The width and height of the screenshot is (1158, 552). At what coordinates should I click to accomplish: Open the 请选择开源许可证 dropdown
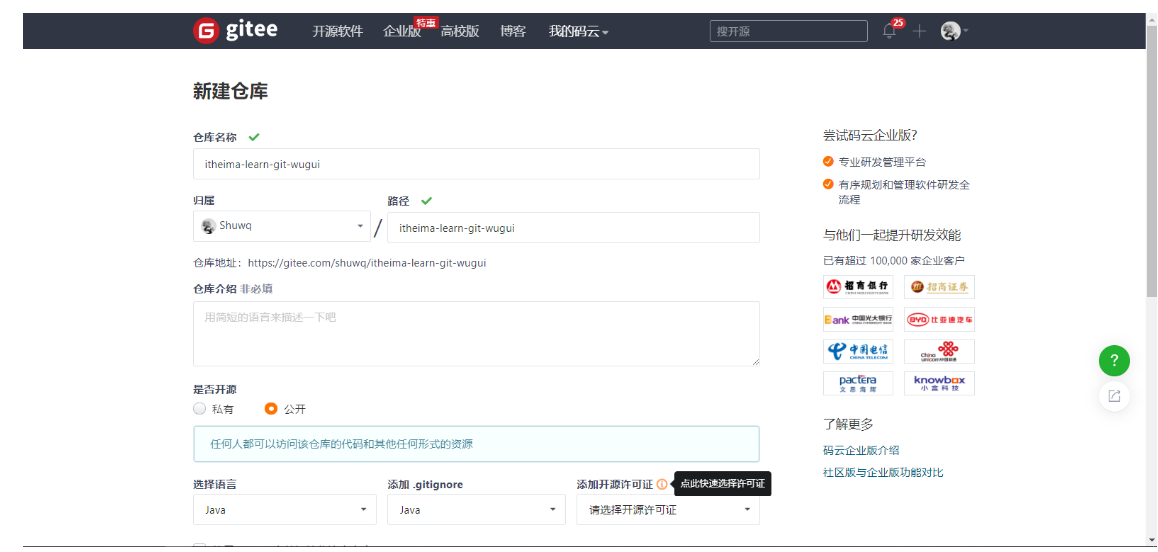[668, 510]
